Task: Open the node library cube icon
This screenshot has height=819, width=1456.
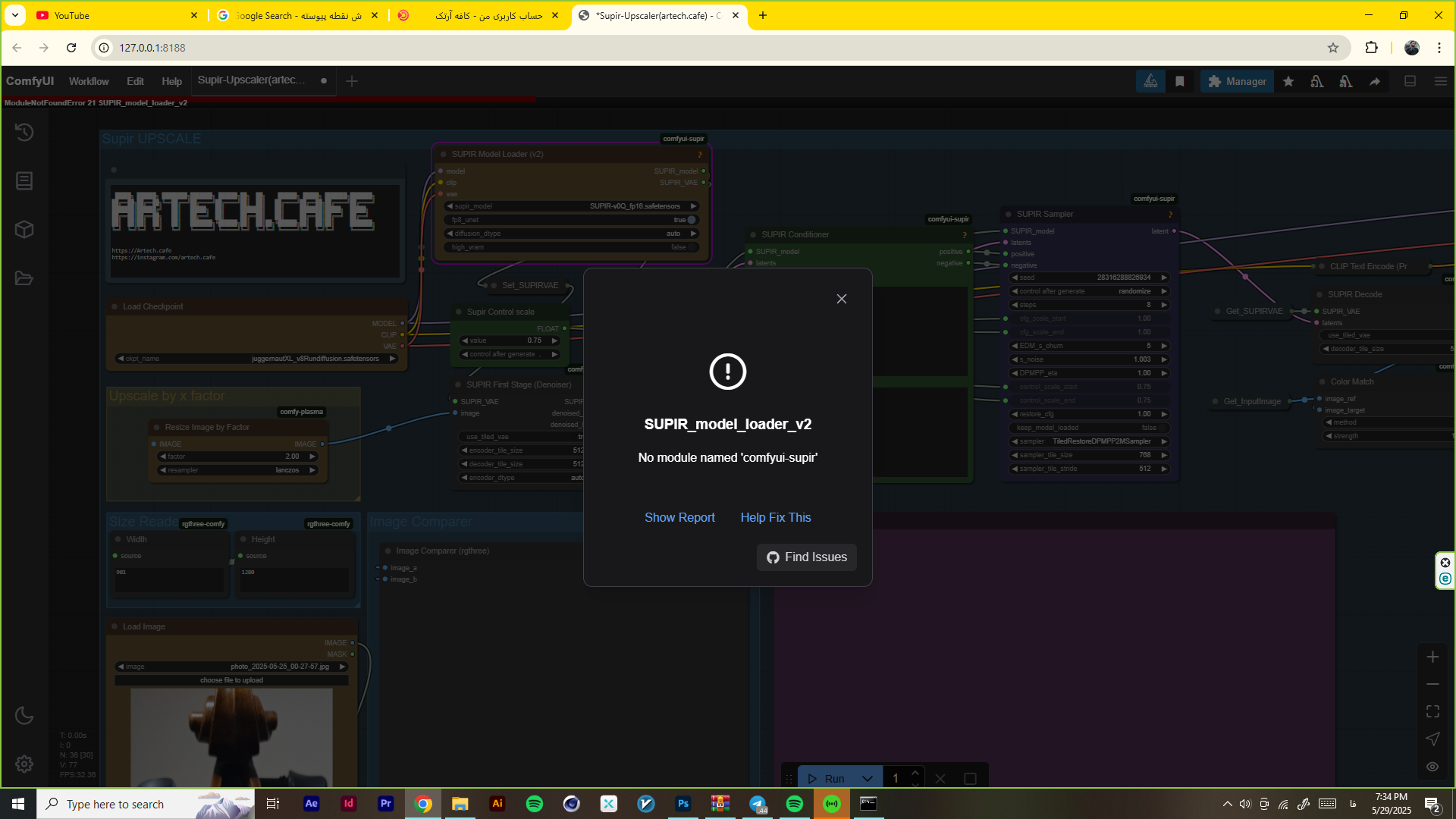Action: coord(24,230)
